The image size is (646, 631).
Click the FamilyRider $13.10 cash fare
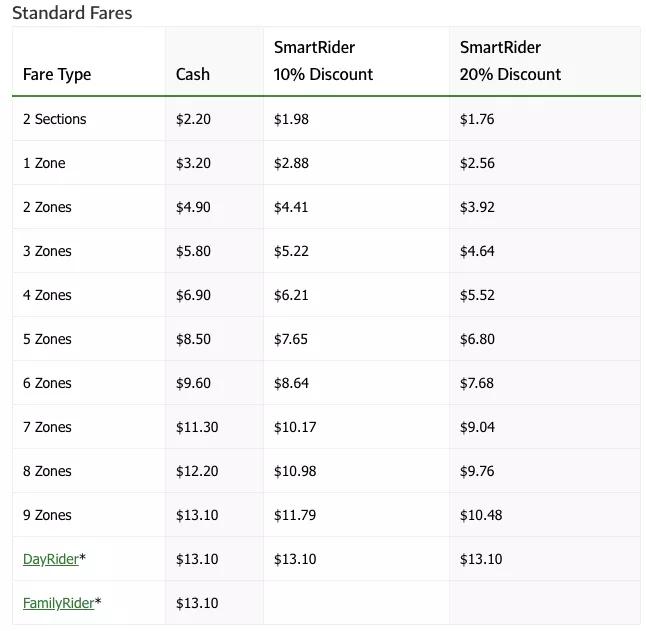[x=197, y=603]
